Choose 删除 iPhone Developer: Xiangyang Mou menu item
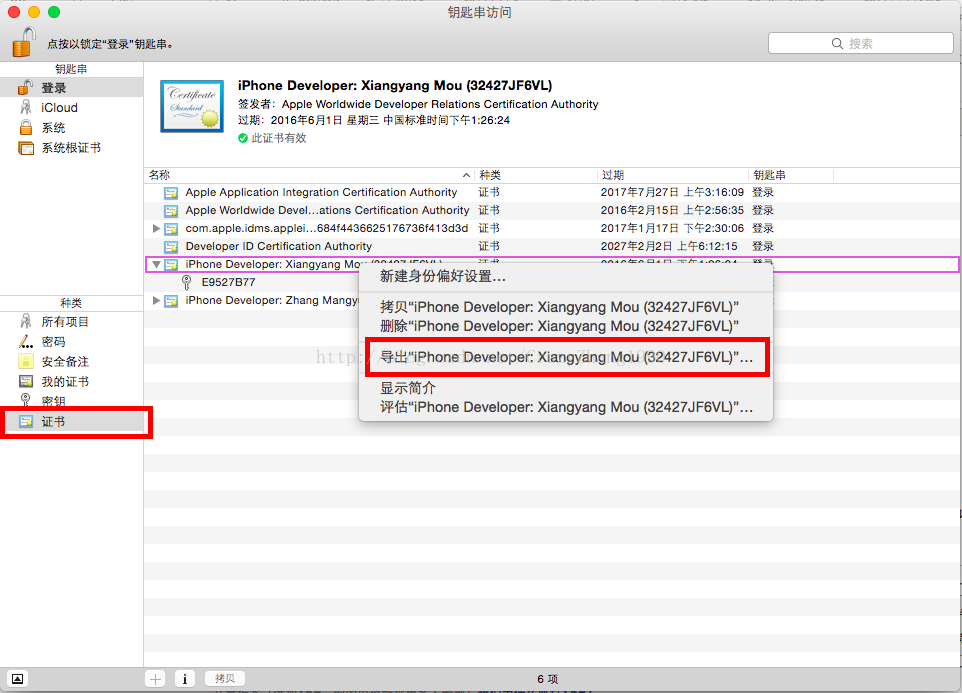 point(566,326)
